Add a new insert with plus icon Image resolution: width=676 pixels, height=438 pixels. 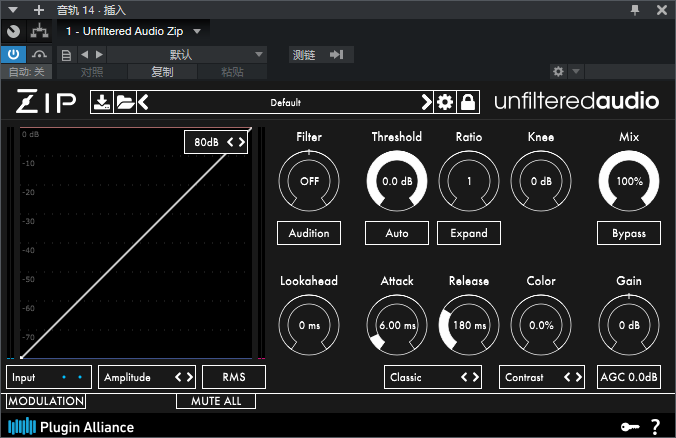tap(39, 9)
